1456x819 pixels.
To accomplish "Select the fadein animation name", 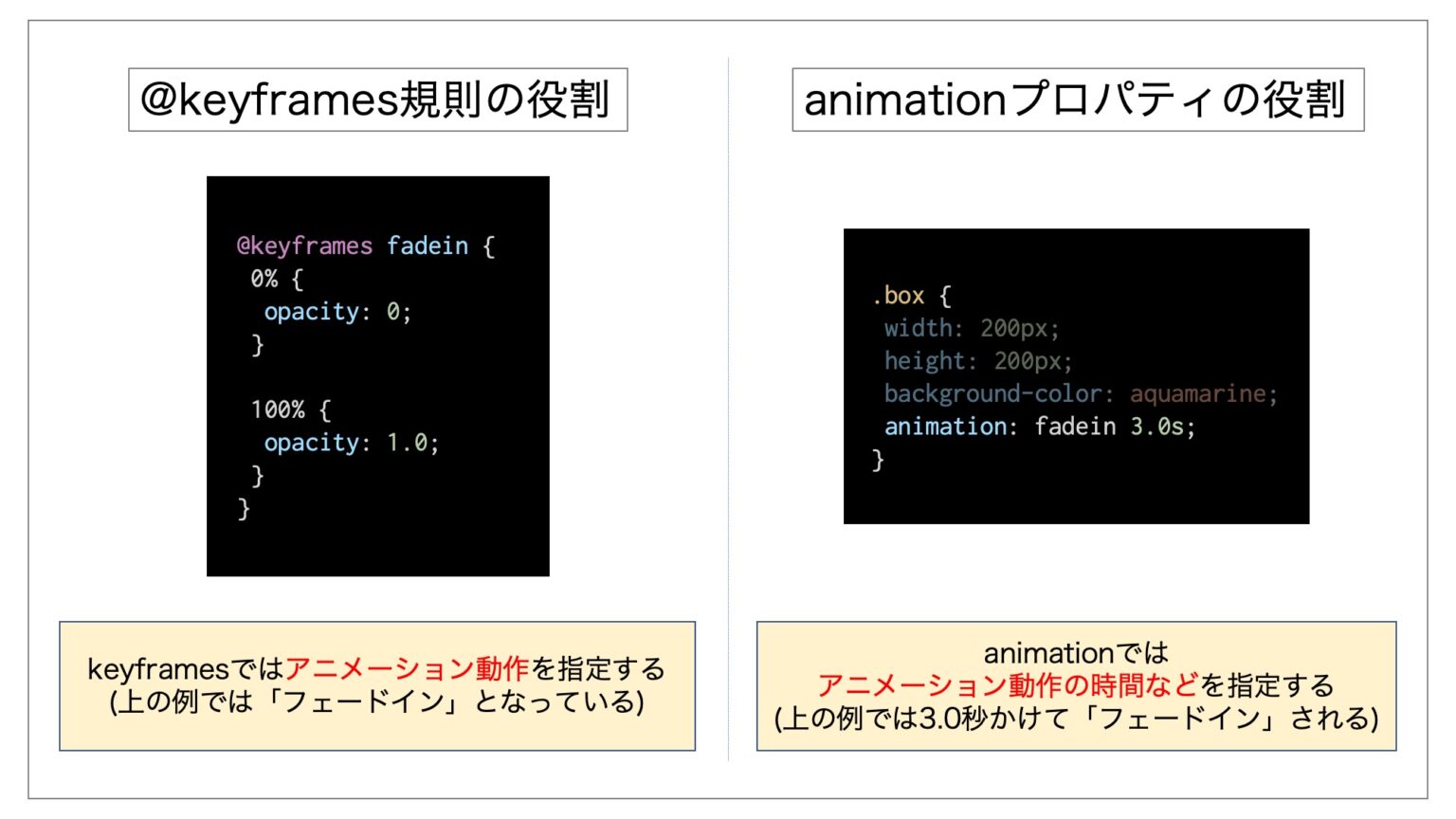I will click(x=431, y=246).
